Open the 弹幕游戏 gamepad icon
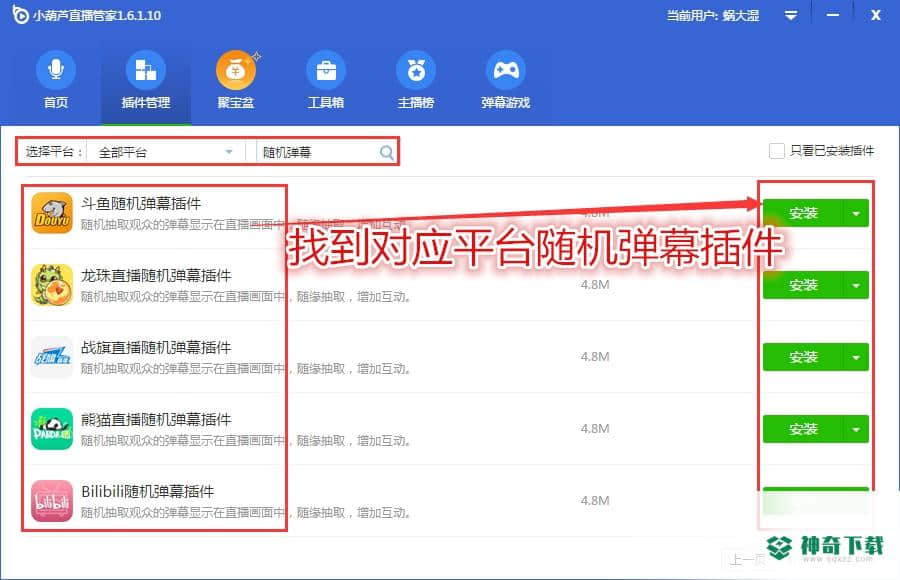900x580 pixels. [506, 69]
